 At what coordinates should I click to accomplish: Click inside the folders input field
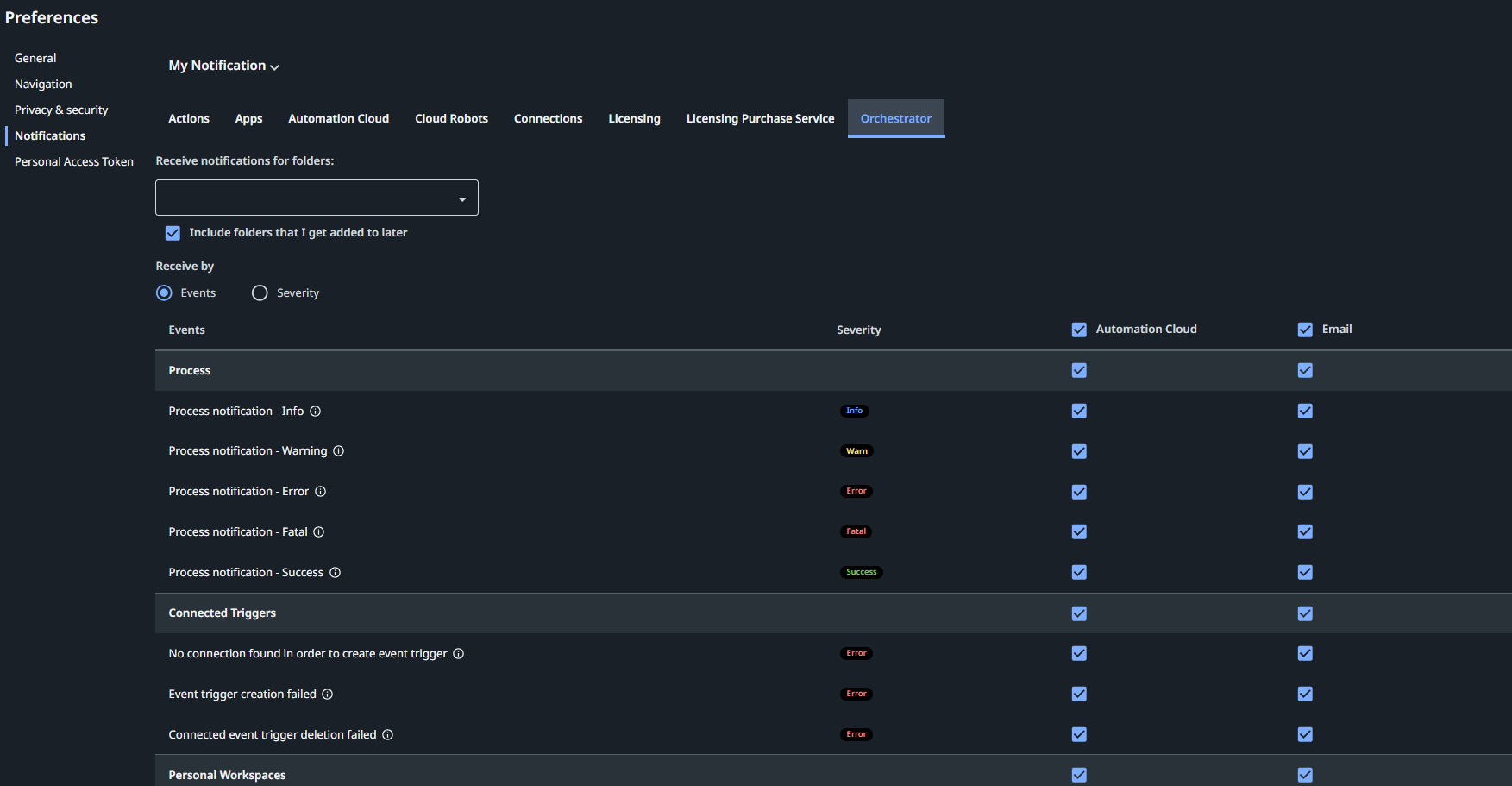coord(302,198)
